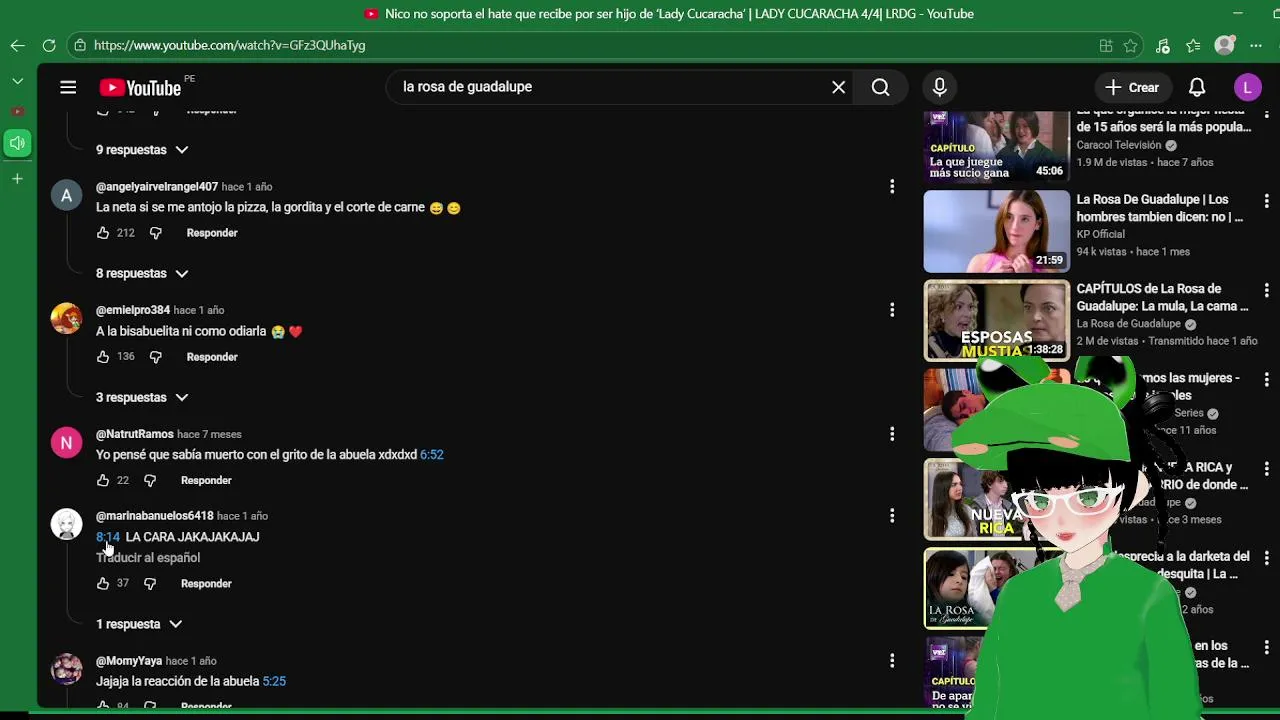Open @NatrutRamos channel from username
The height and width of the screenshot is (720, 1280).
point(135,434)
